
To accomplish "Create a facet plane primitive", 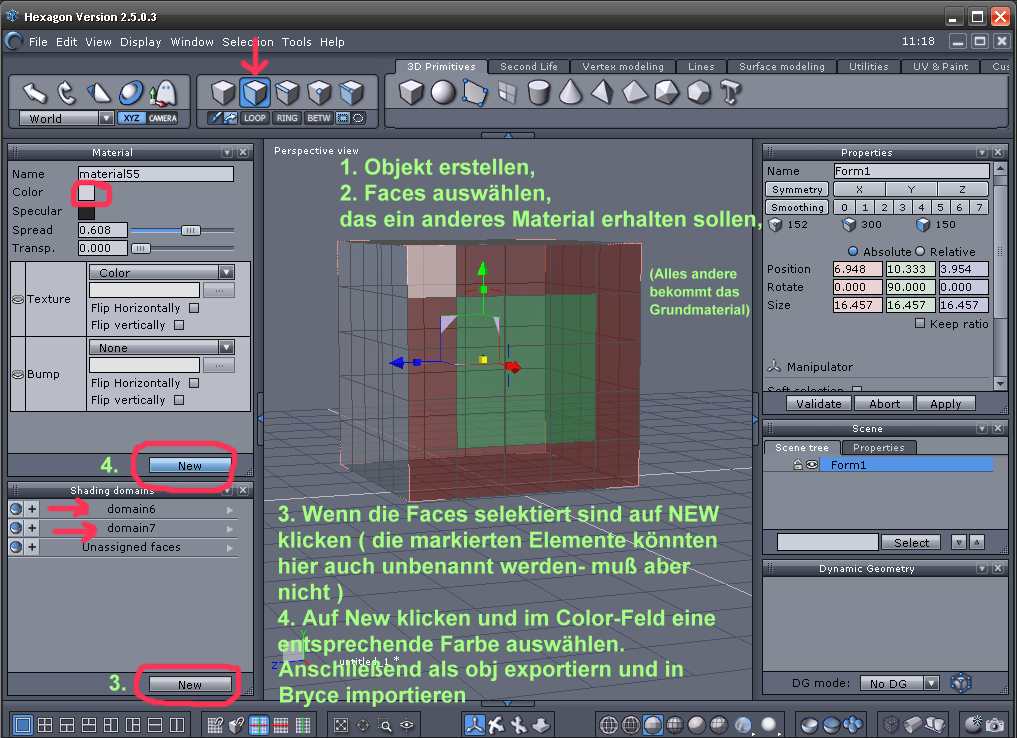I will click(474, 92).
